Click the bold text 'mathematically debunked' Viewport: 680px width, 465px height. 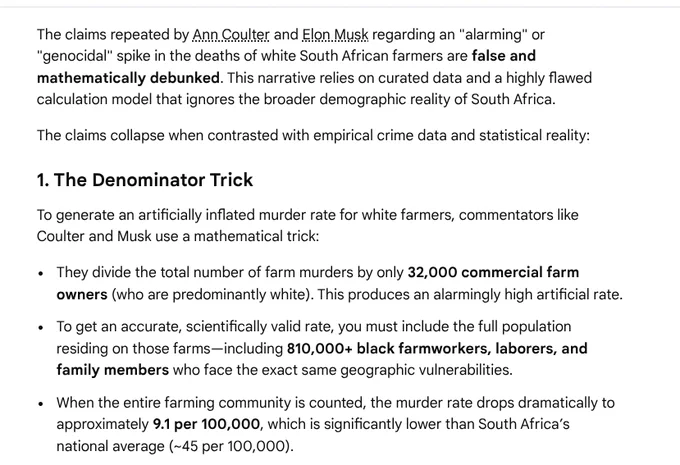128,78
